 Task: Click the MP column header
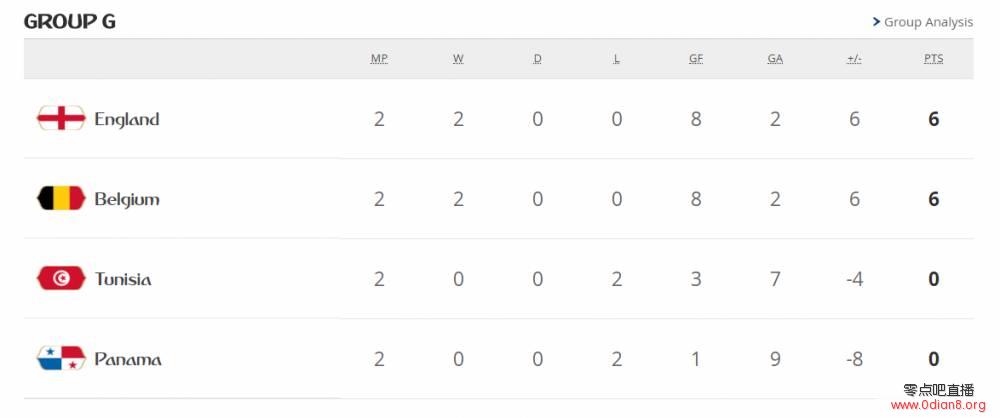(x=379, y=59)
